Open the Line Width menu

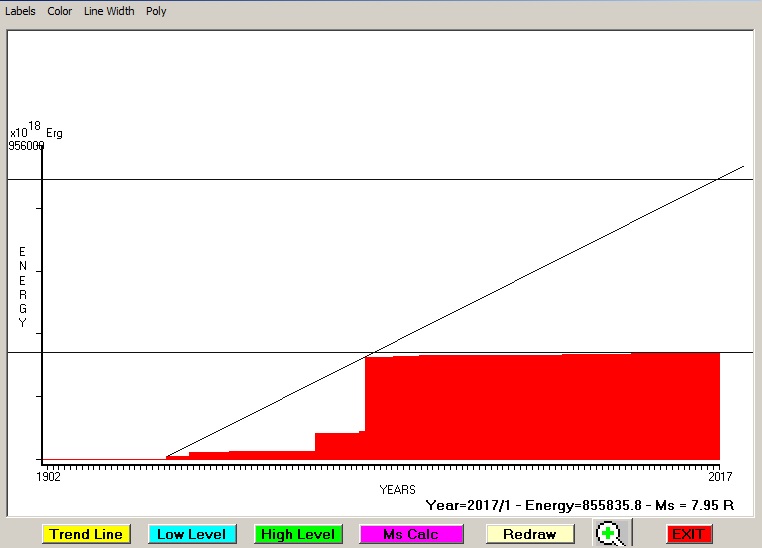(109, 11)
